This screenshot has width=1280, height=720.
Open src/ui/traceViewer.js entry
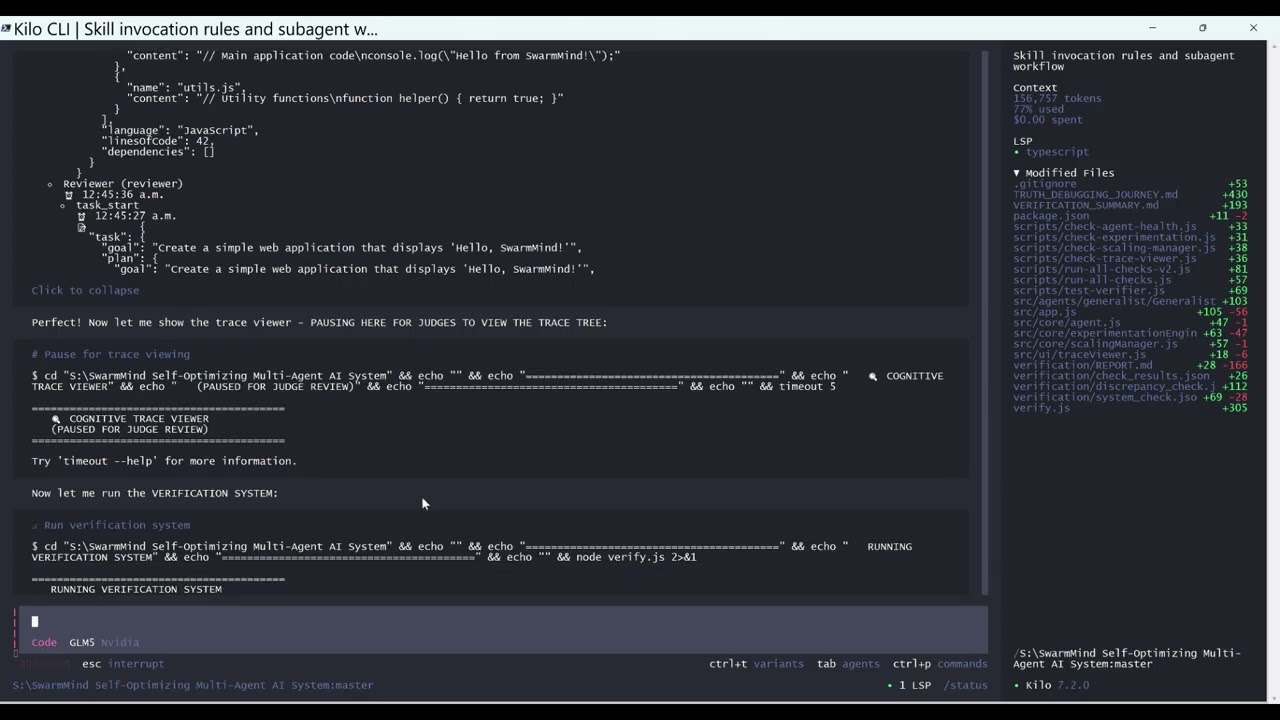click(1079, 354)
